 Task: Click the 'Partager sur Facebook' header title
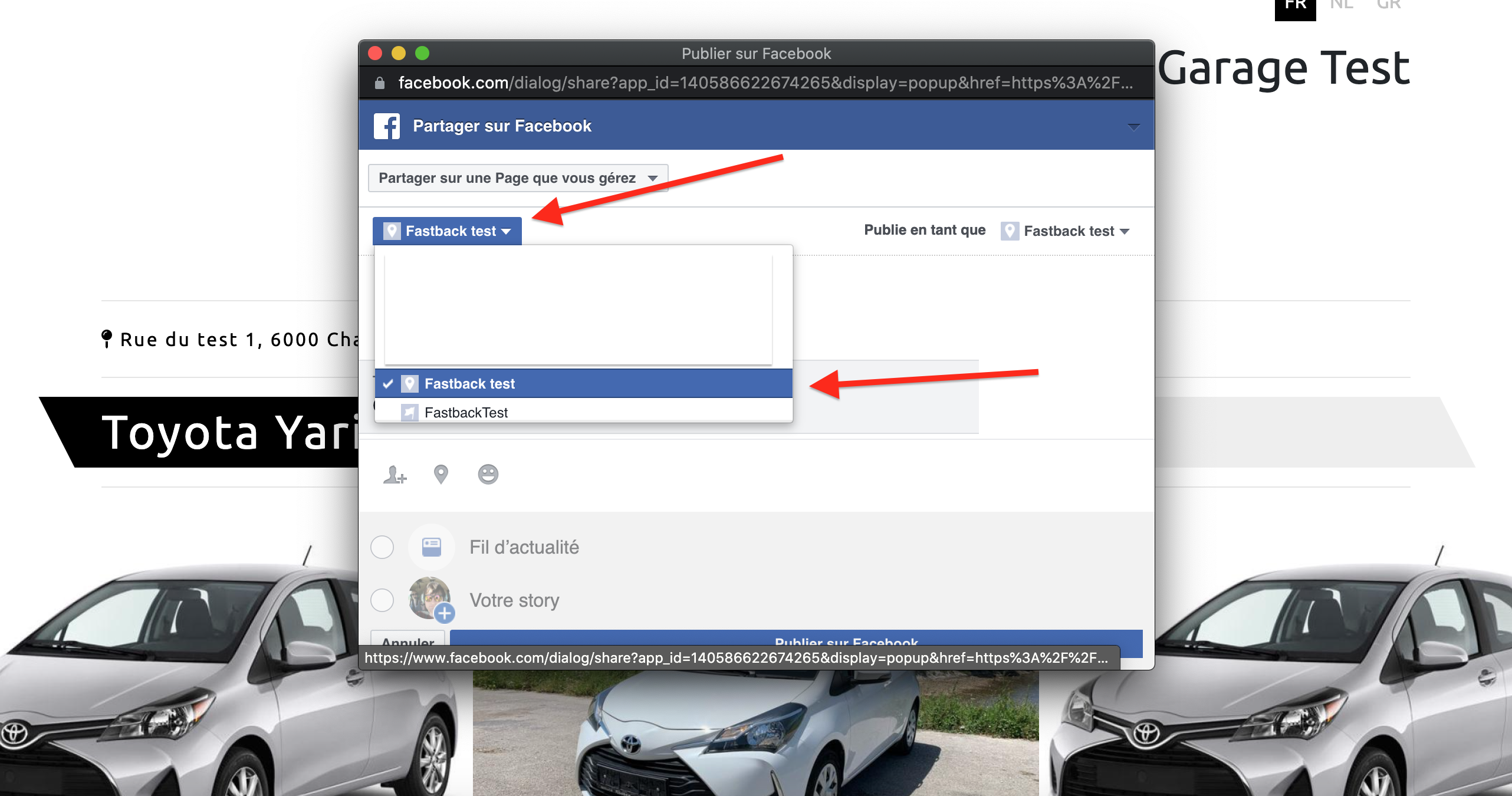click(502, 126)
